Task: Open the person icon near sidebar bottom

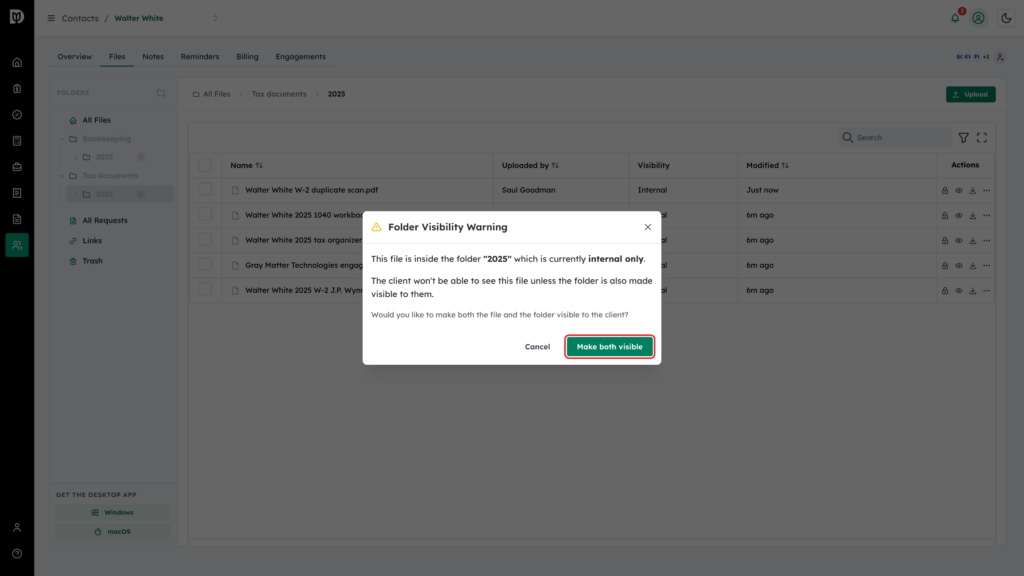Action: (x=17, y=528)
